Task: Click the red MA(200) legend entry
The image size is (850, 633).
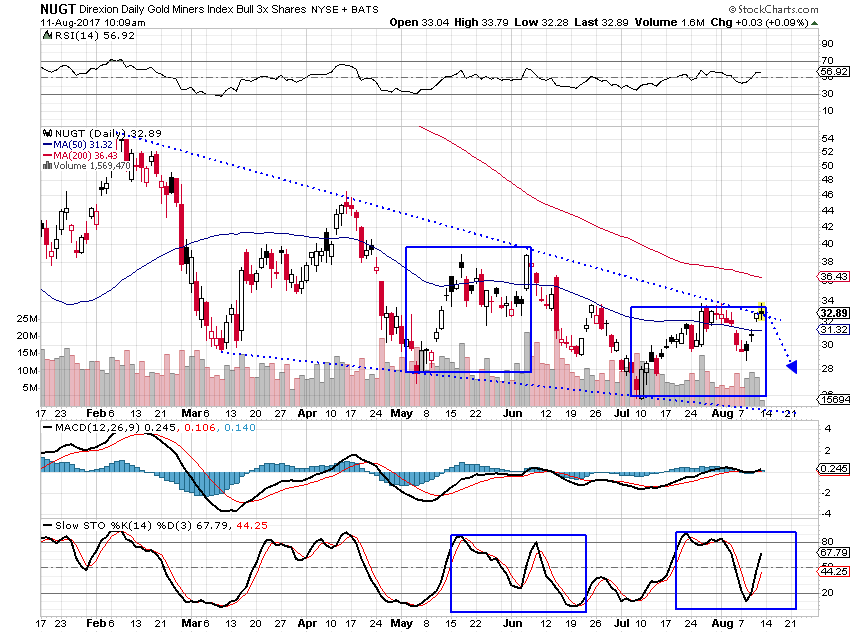Action: click(x=76, y=155)
